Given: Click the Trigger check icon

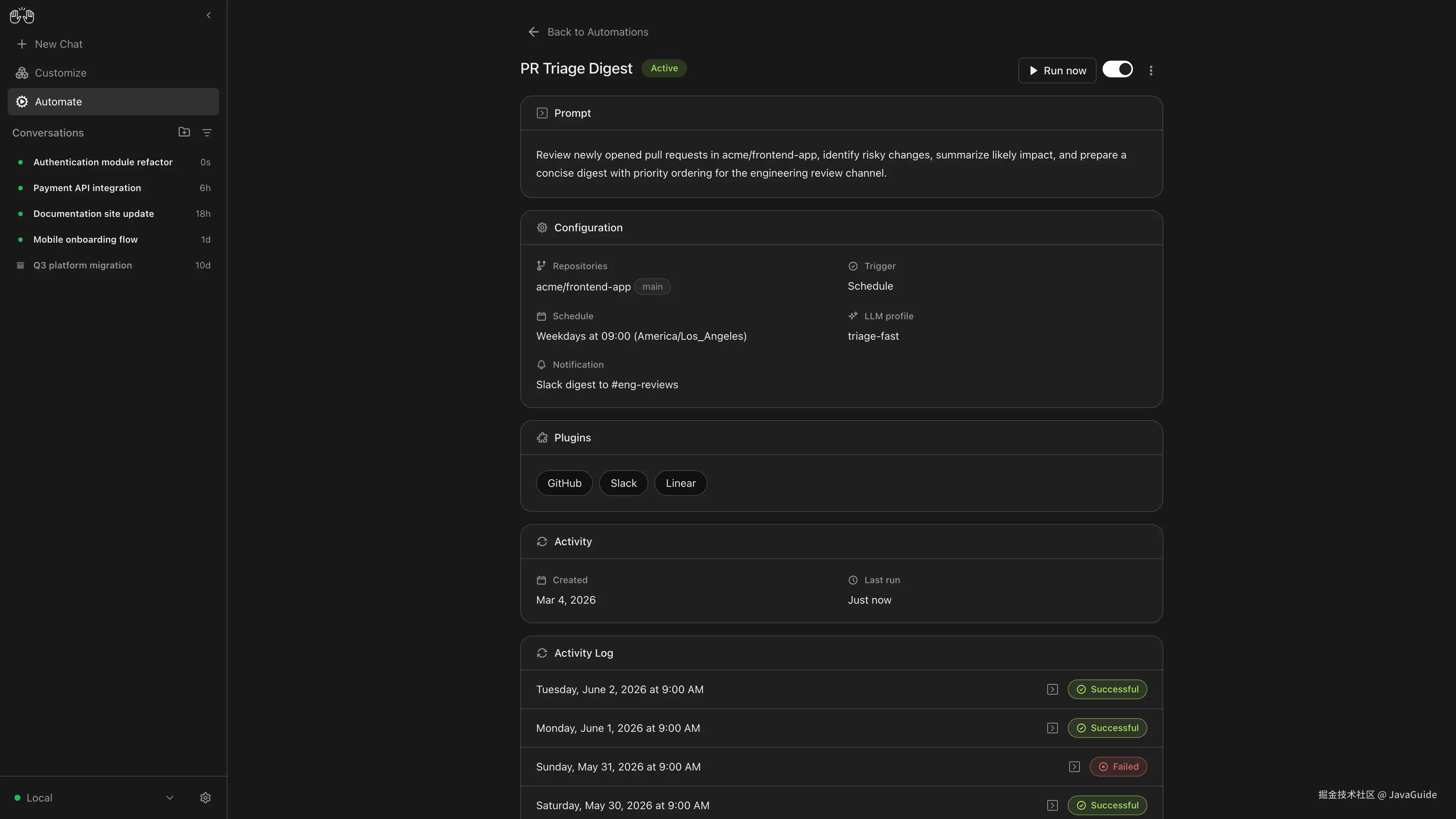Looking at the screenshot, I should click(853, 266).
